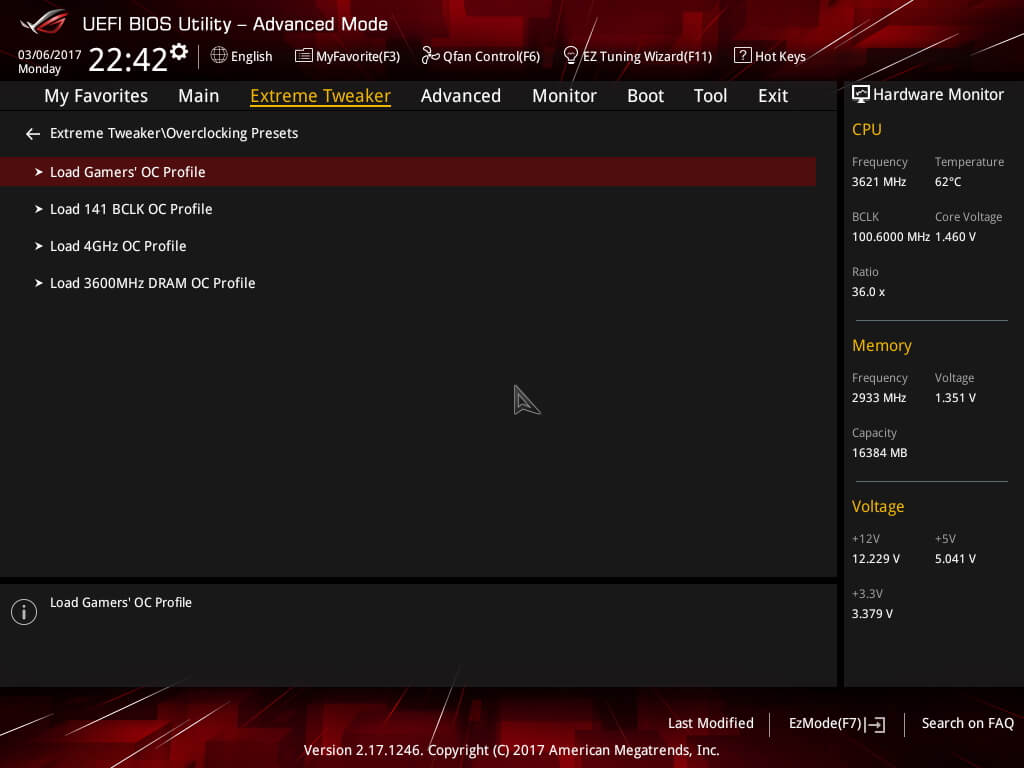1024x768 pixels.
Task: Click the EzMode(F7) exit arrow icon
Action: 875,724
